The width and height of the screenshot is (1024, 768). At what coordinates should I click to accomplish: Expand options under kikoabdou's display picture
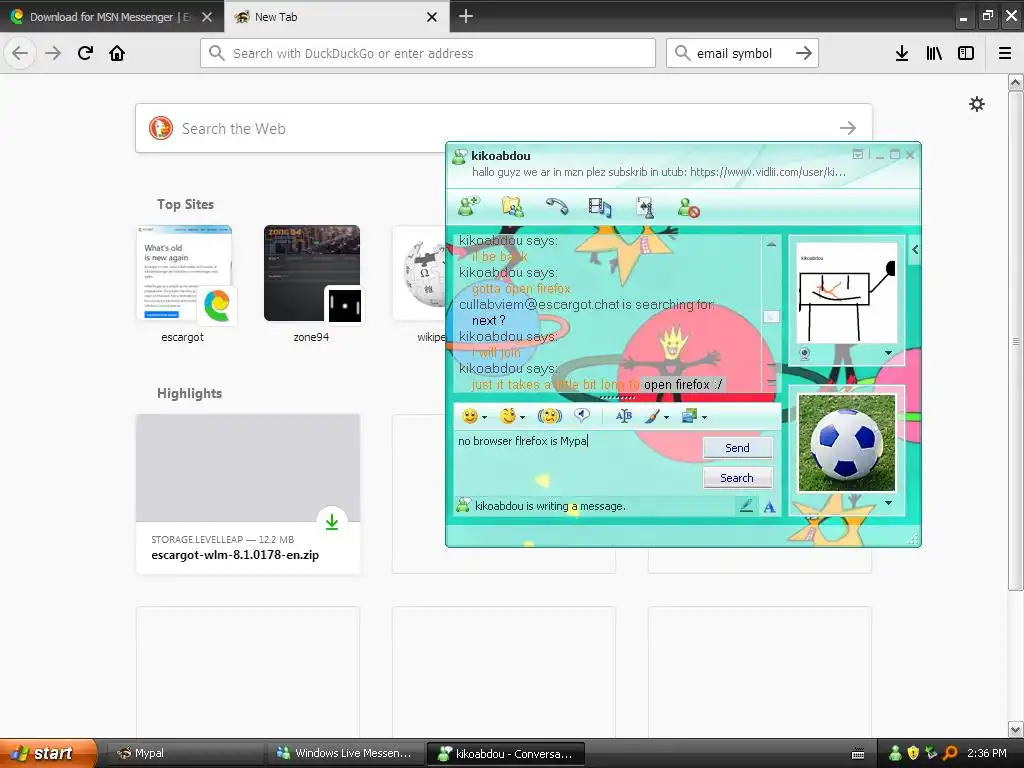[x=888, y=353]
